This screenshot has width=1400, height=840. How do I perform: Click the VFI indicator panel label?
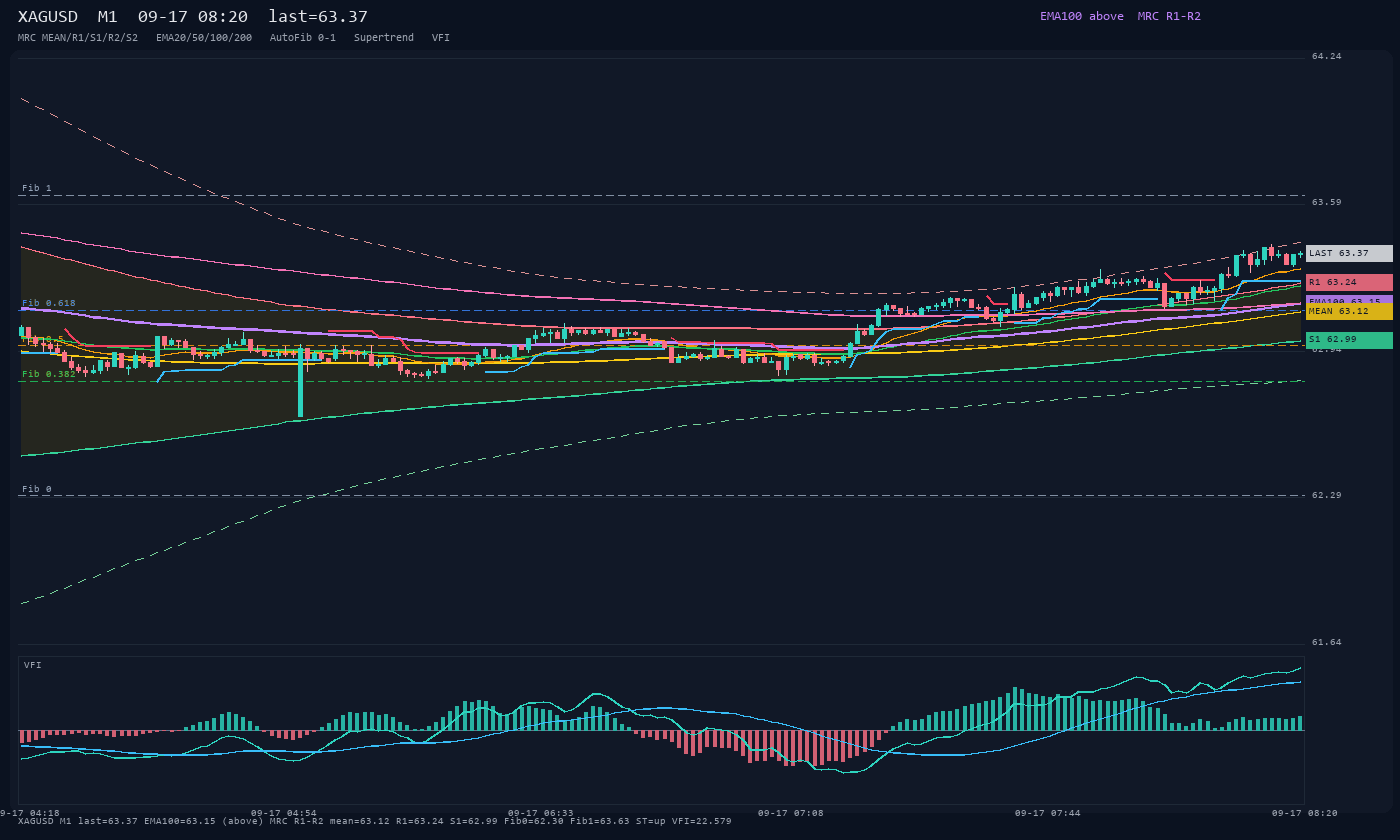pos(33,665)
